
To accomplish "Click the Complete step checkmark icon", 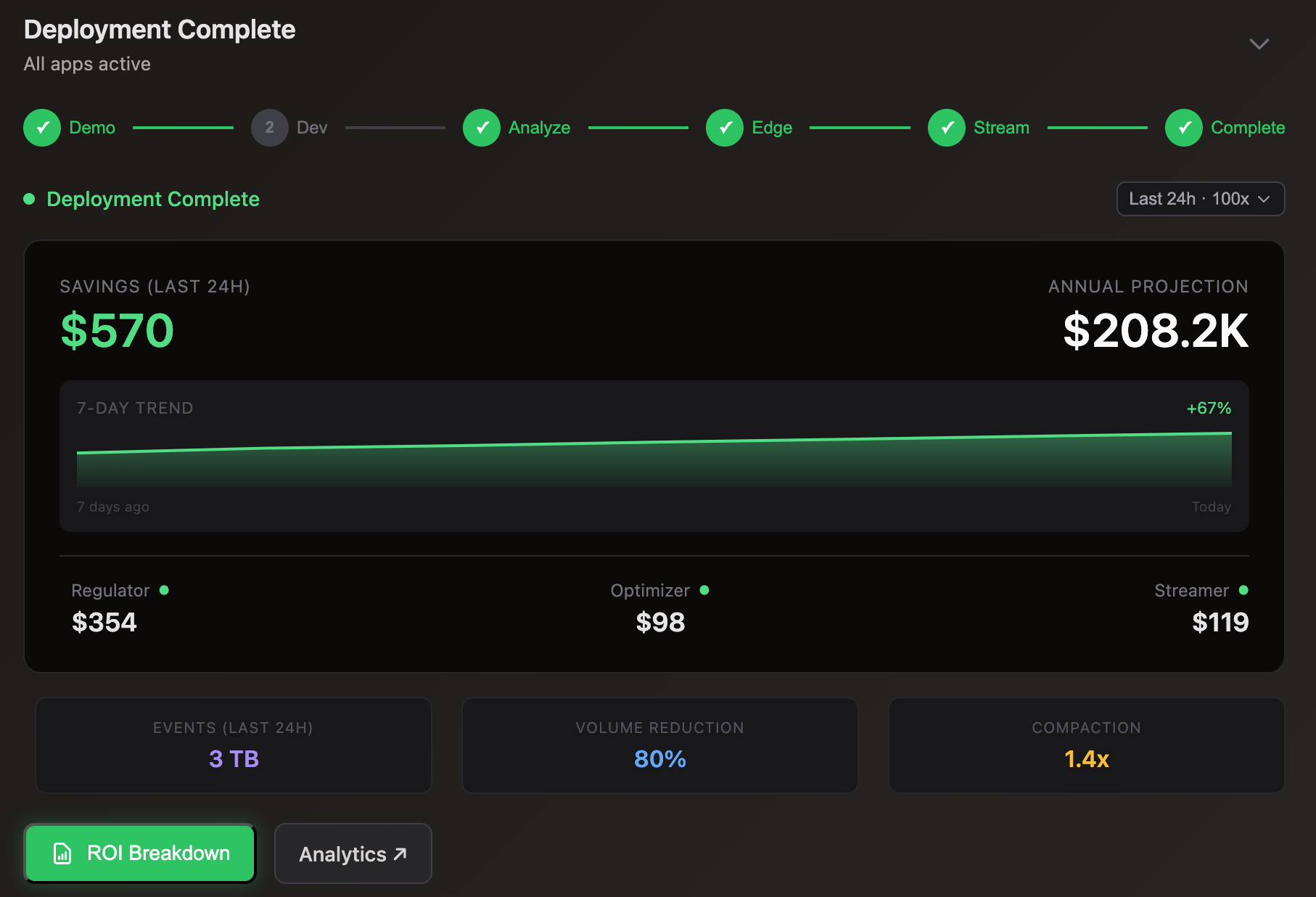I will [1184, 128].
